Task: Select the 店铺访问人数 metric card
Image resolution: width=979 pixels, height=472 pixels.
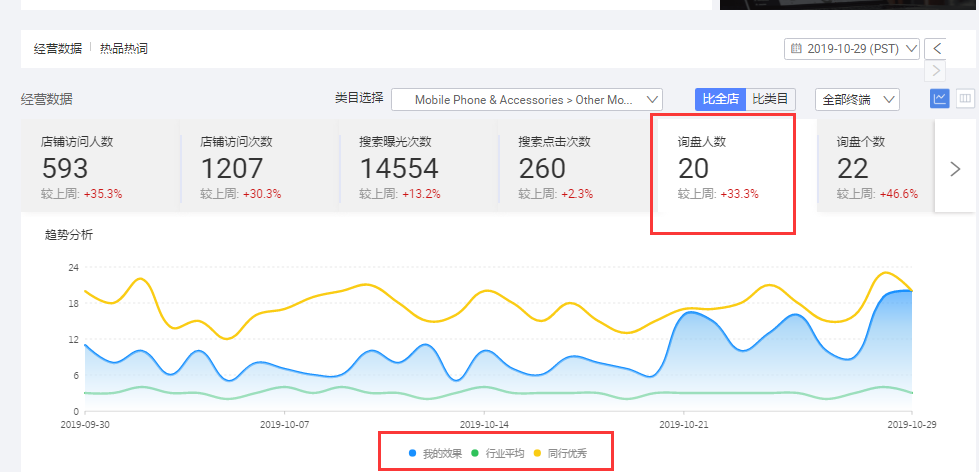Action: tap(101, 165)
